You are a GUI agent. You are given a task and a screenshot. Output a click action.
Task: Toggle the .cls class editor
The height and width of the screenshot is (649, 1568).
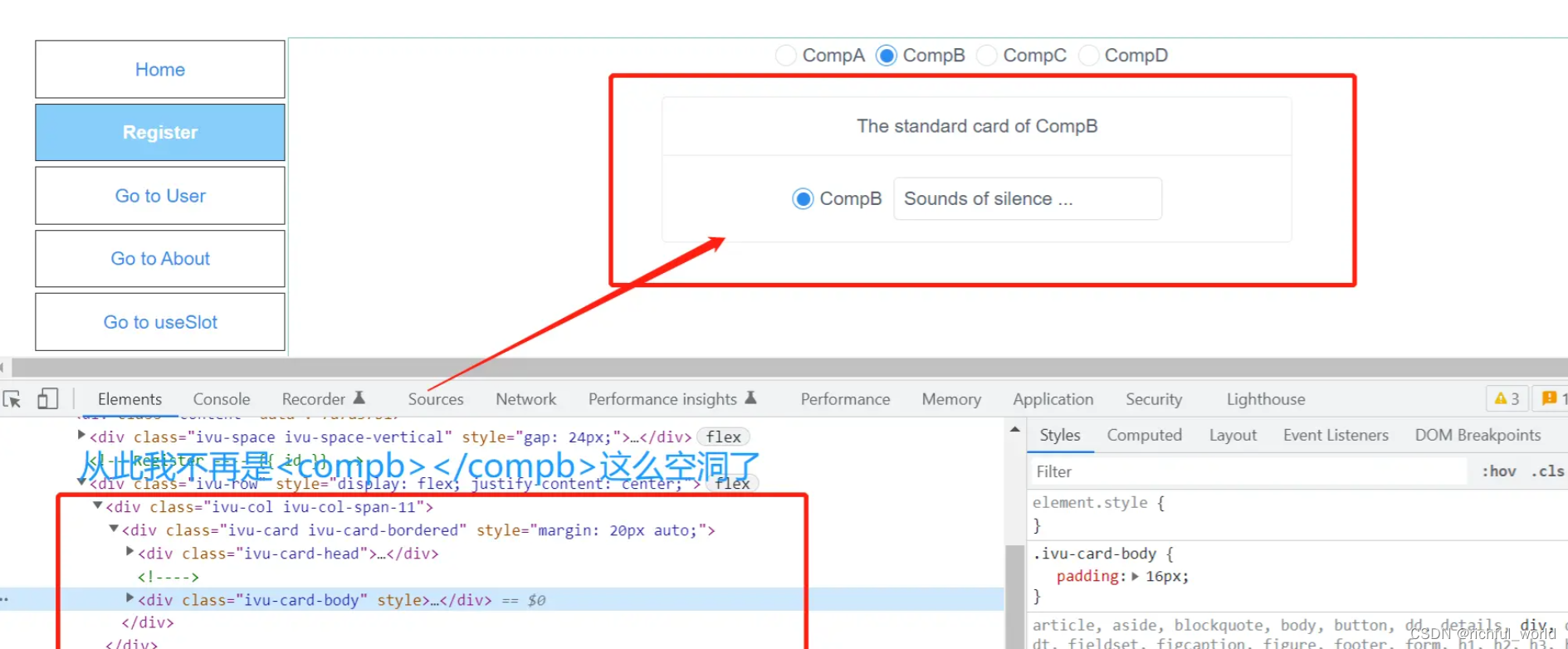[x=1548, y=471]
